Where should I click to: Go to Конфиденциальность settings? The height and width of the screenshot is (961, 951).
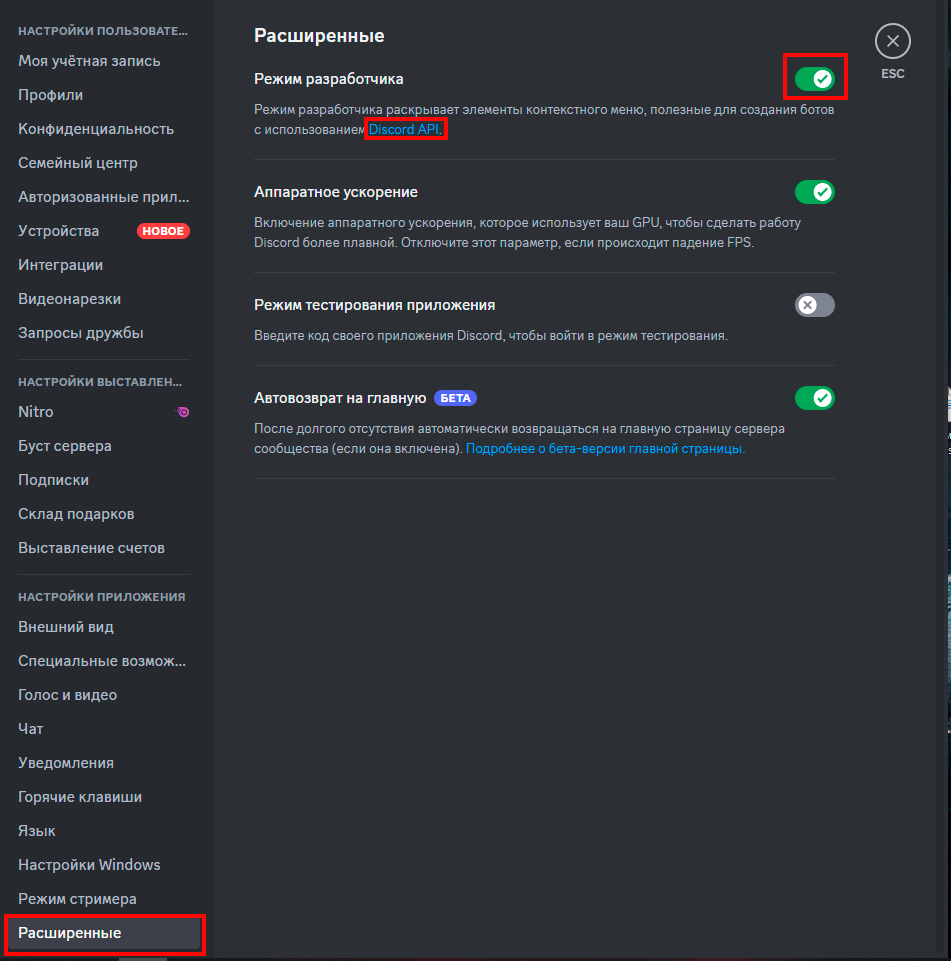pos(96,129)
